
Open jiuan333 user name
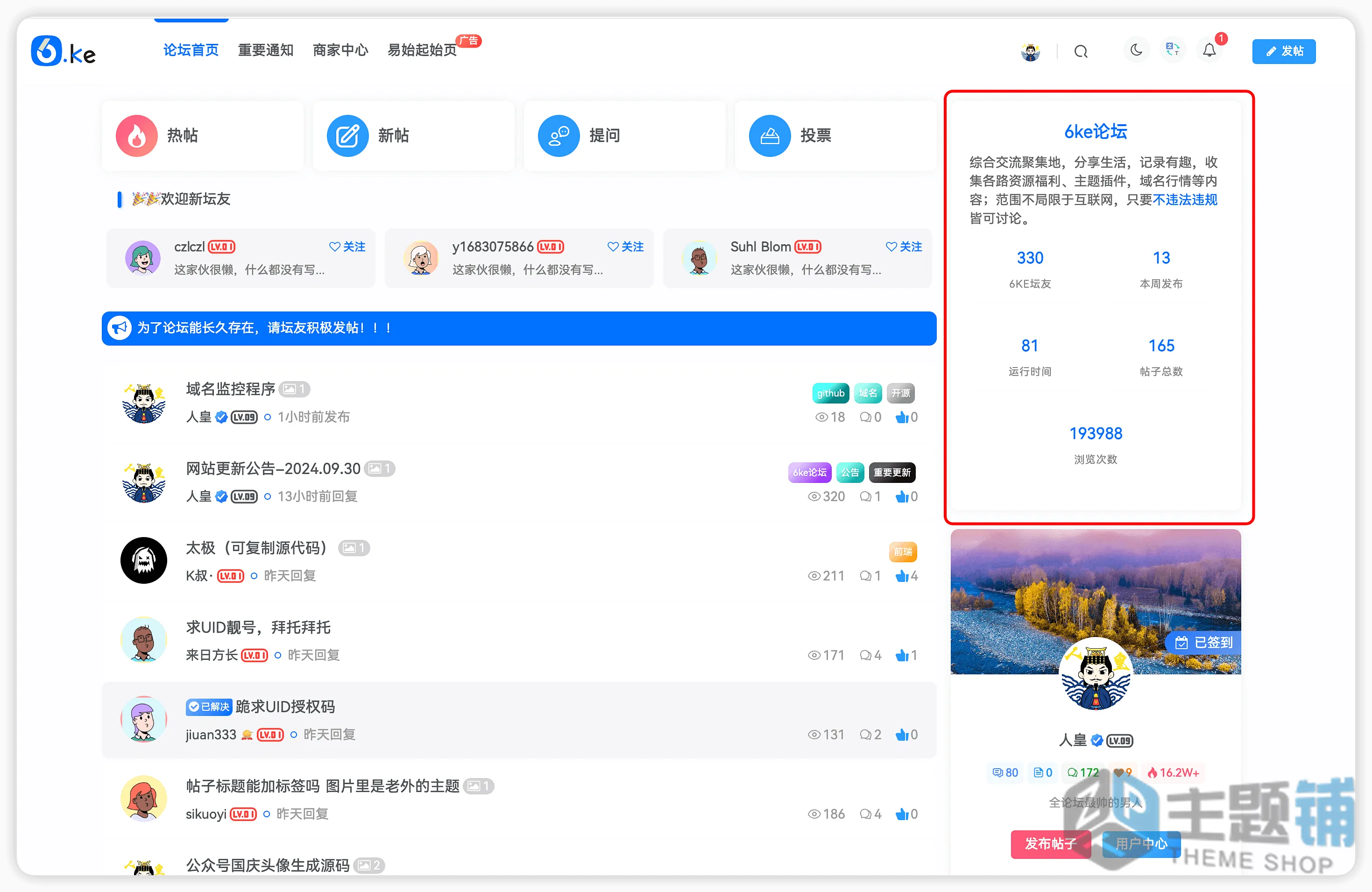[x=211, y=735]
